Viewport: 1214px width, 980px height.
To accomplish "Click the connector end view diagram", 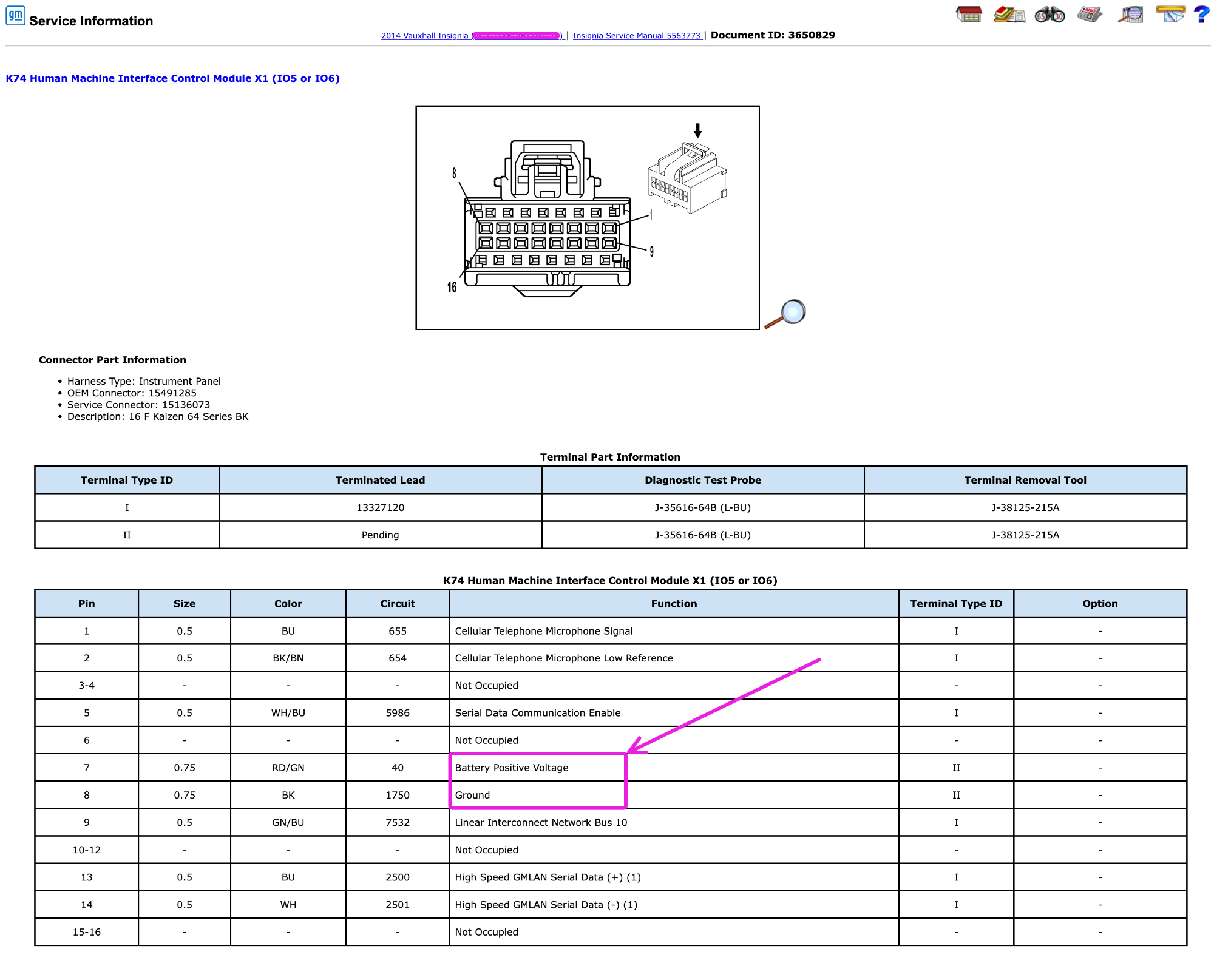I will click(588, 218).
